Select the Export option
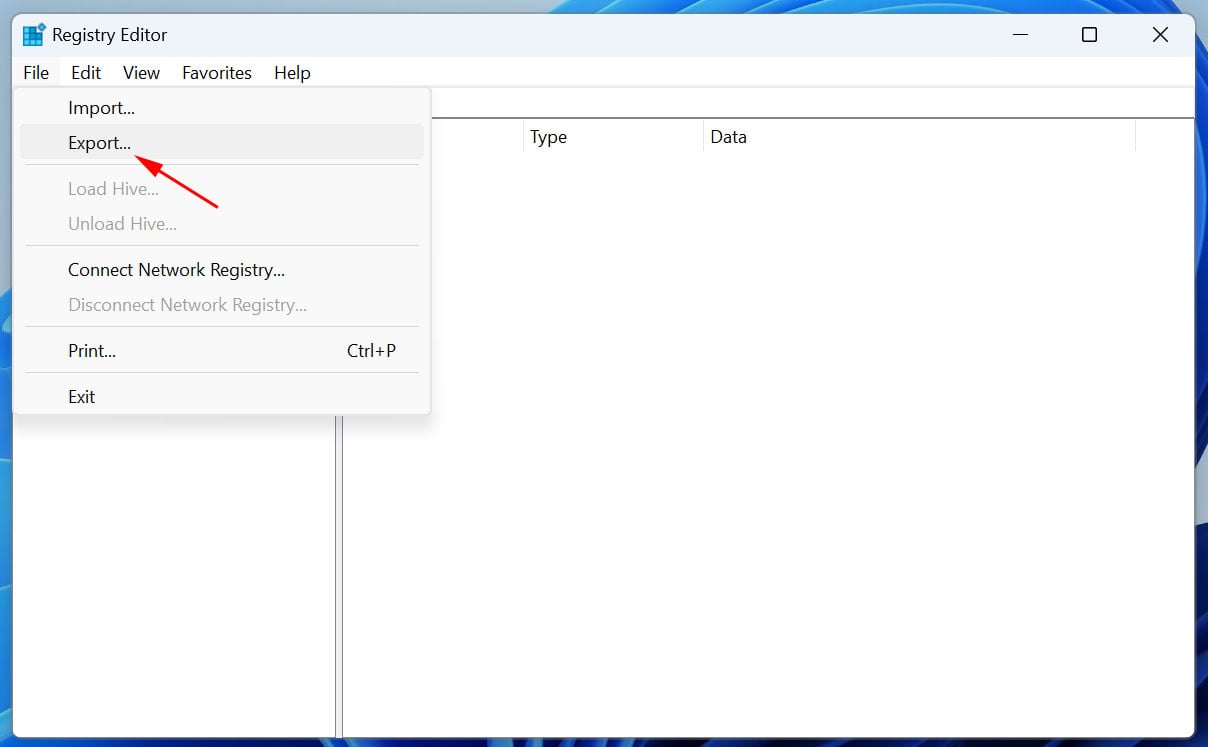This screenshot has width=1208, height=747. (98, 142)
